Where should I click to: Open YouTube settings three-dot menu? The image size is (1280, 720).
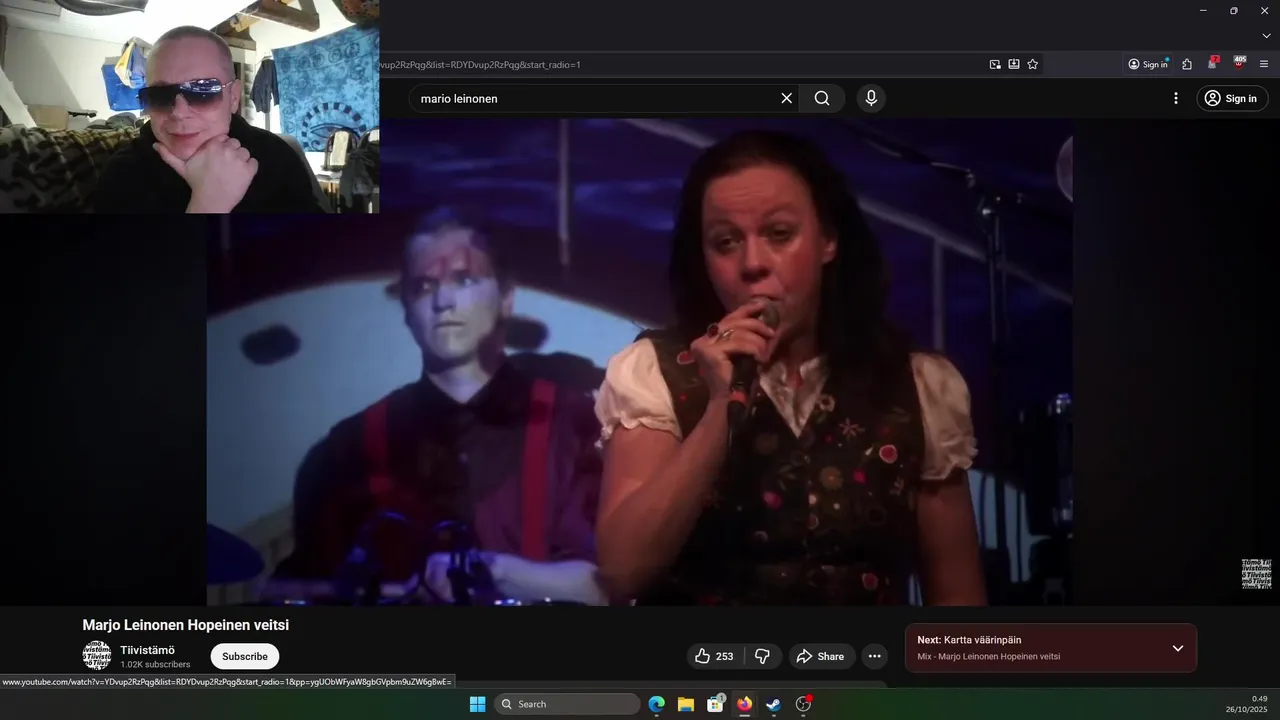point(1176,98)
